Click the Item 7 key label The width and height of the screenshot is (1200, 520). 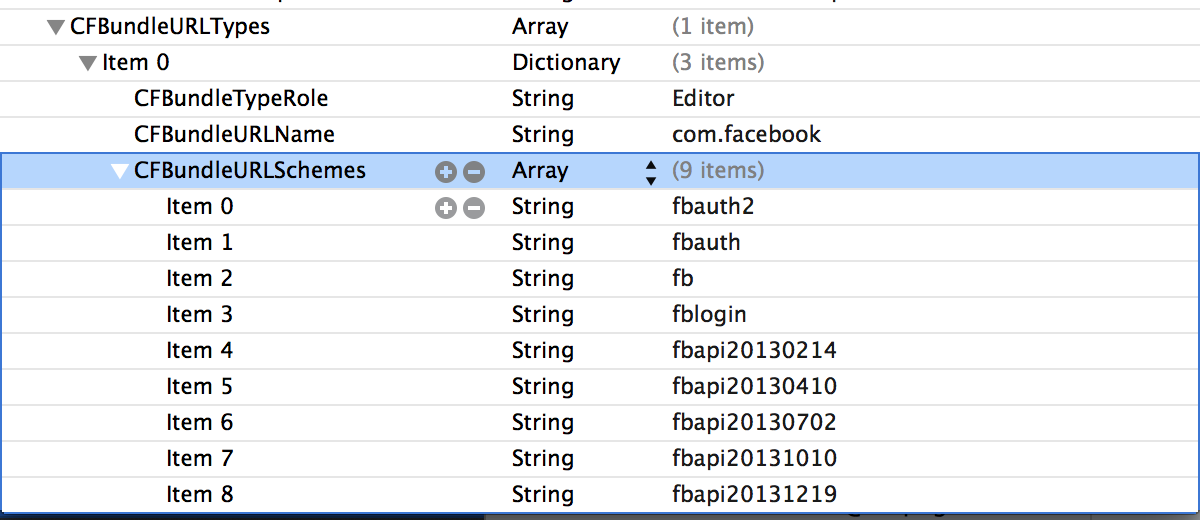click(199, 458)
